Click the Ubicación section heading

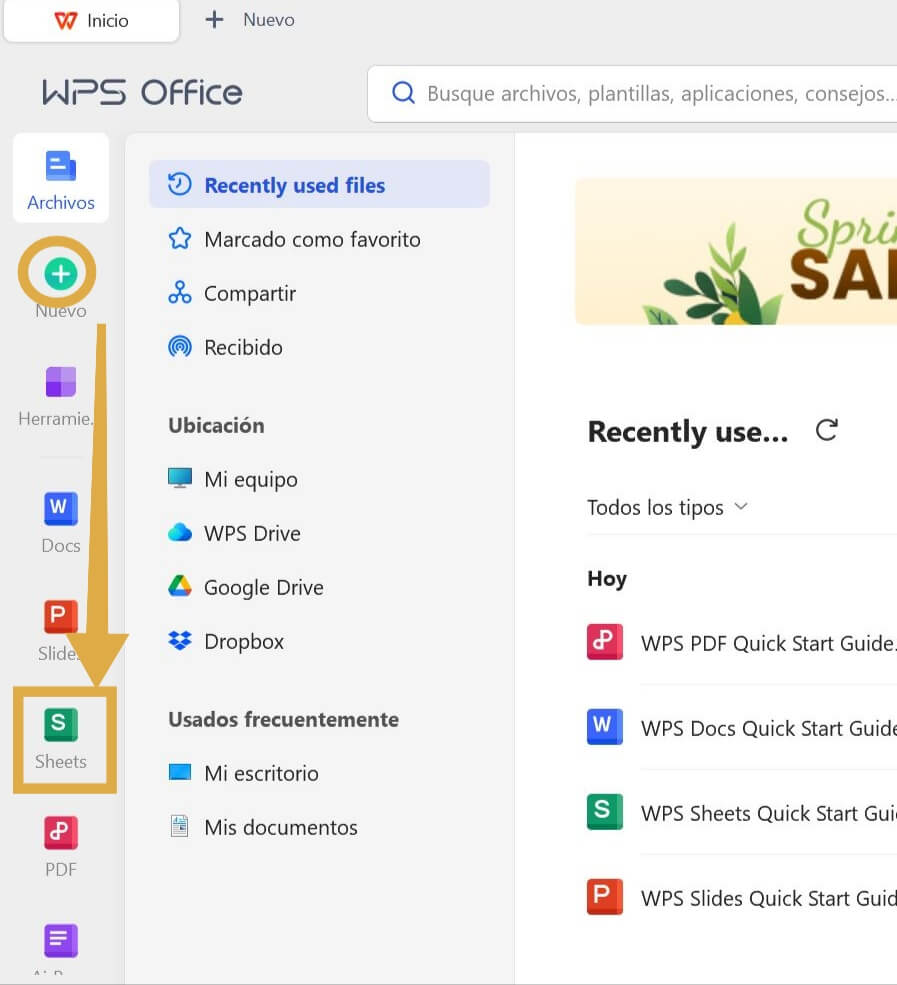(216, 425)
